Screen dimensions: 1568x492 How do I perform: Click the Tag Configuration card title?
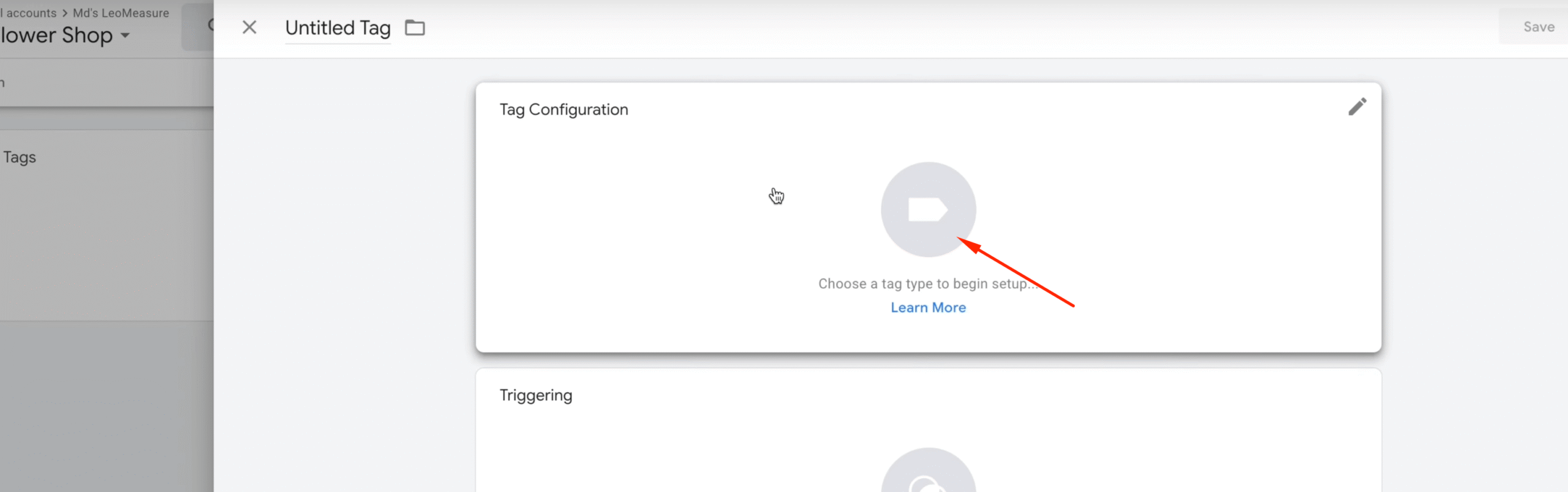[563, 110]
